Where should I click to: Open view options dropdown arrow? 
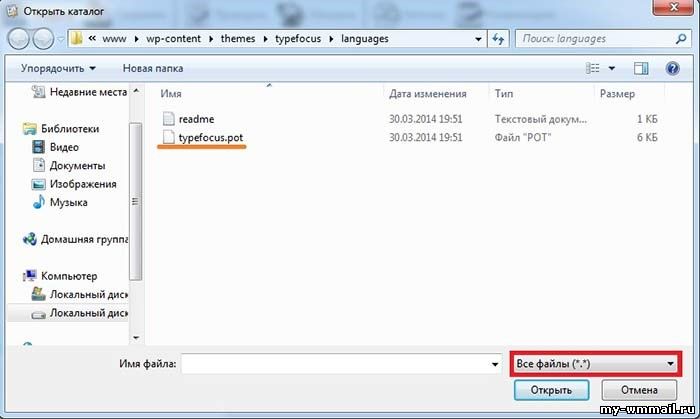click(612, 68)
